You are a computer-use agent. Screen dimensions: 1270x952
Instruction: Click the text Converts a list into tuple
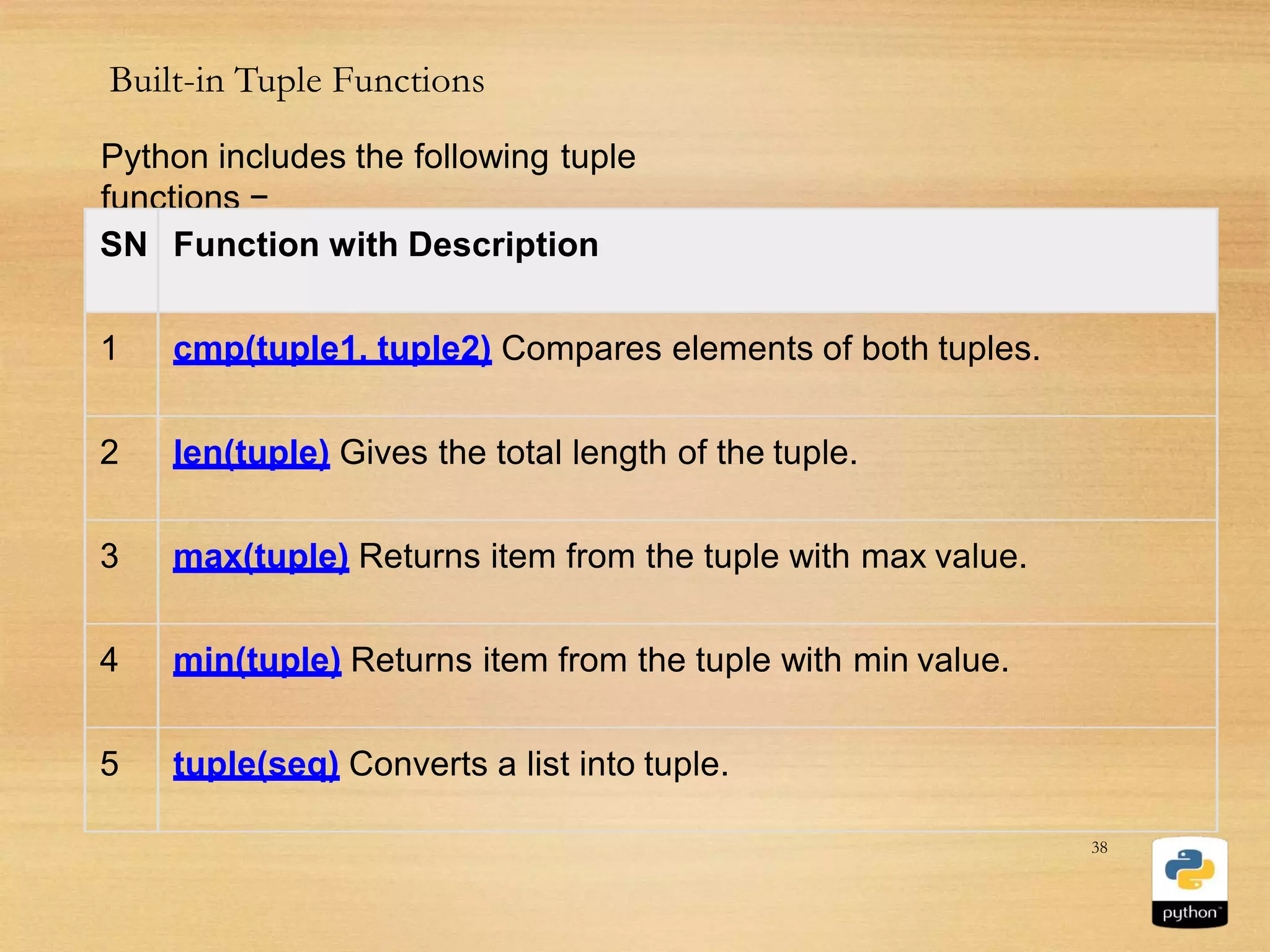pos(539,764)
